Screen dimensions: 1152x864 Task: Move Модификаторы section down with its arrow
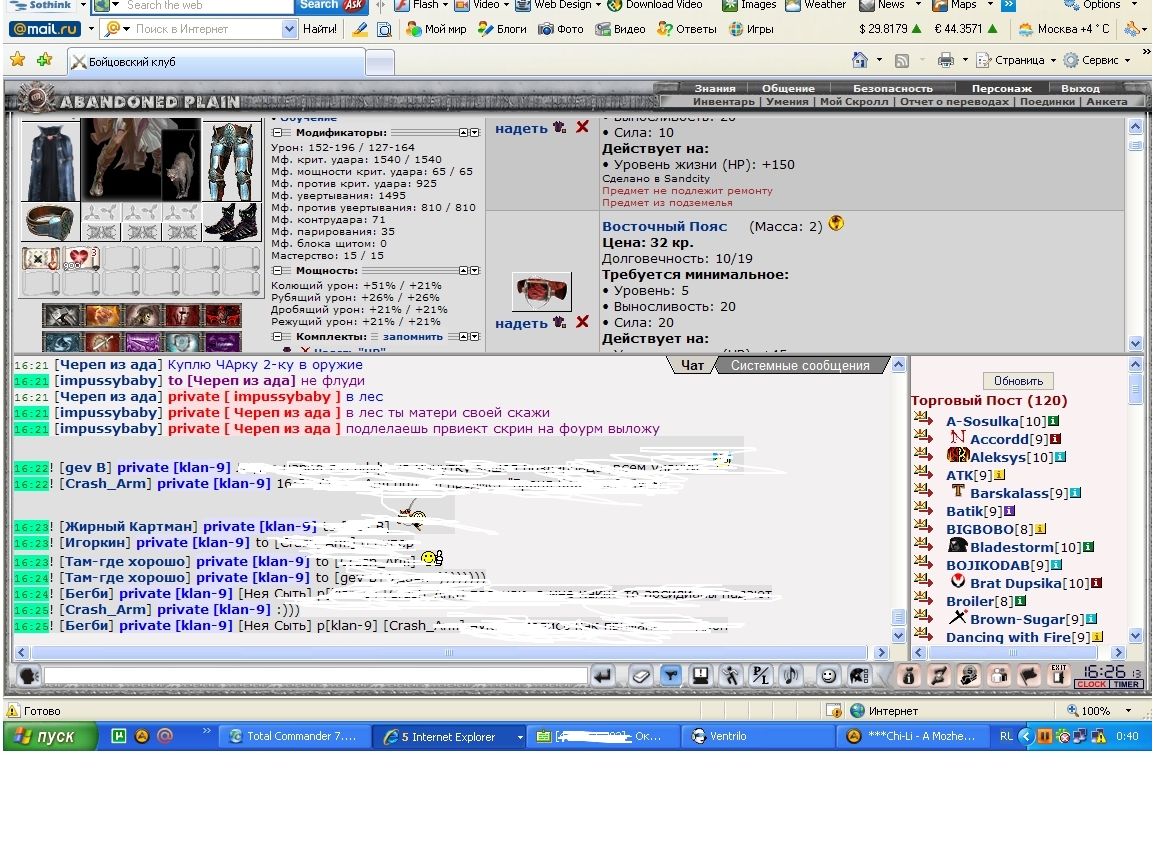[x=475, y=133]
